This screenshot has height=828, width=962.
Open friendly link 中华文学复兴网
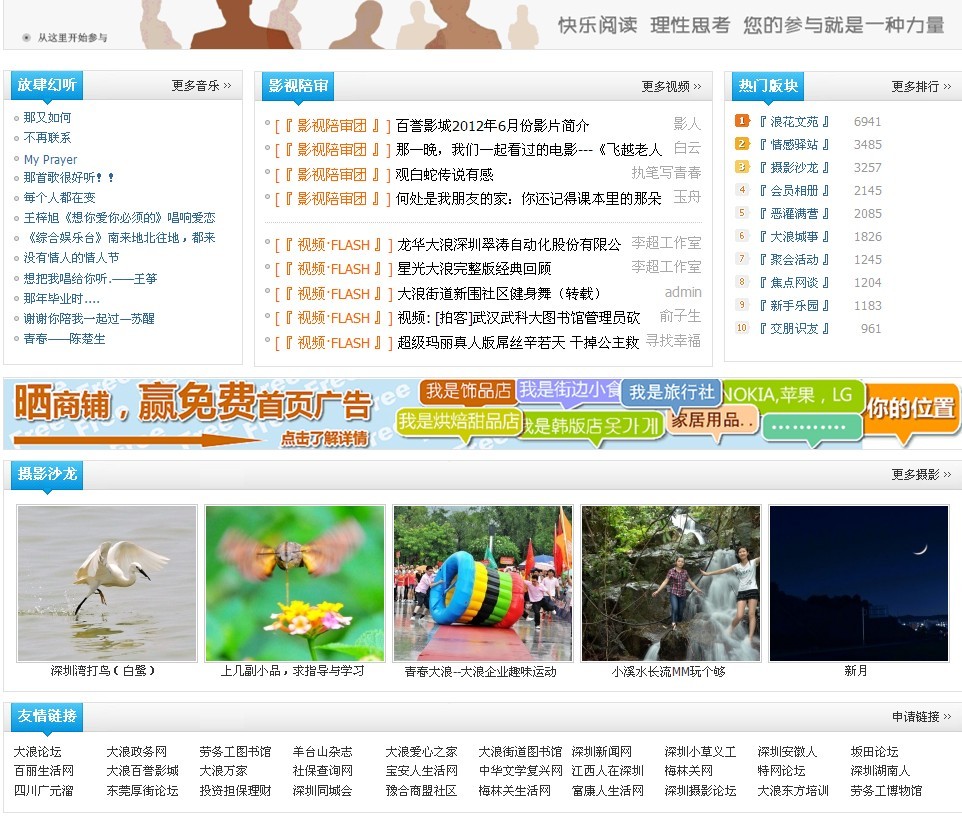520,770
